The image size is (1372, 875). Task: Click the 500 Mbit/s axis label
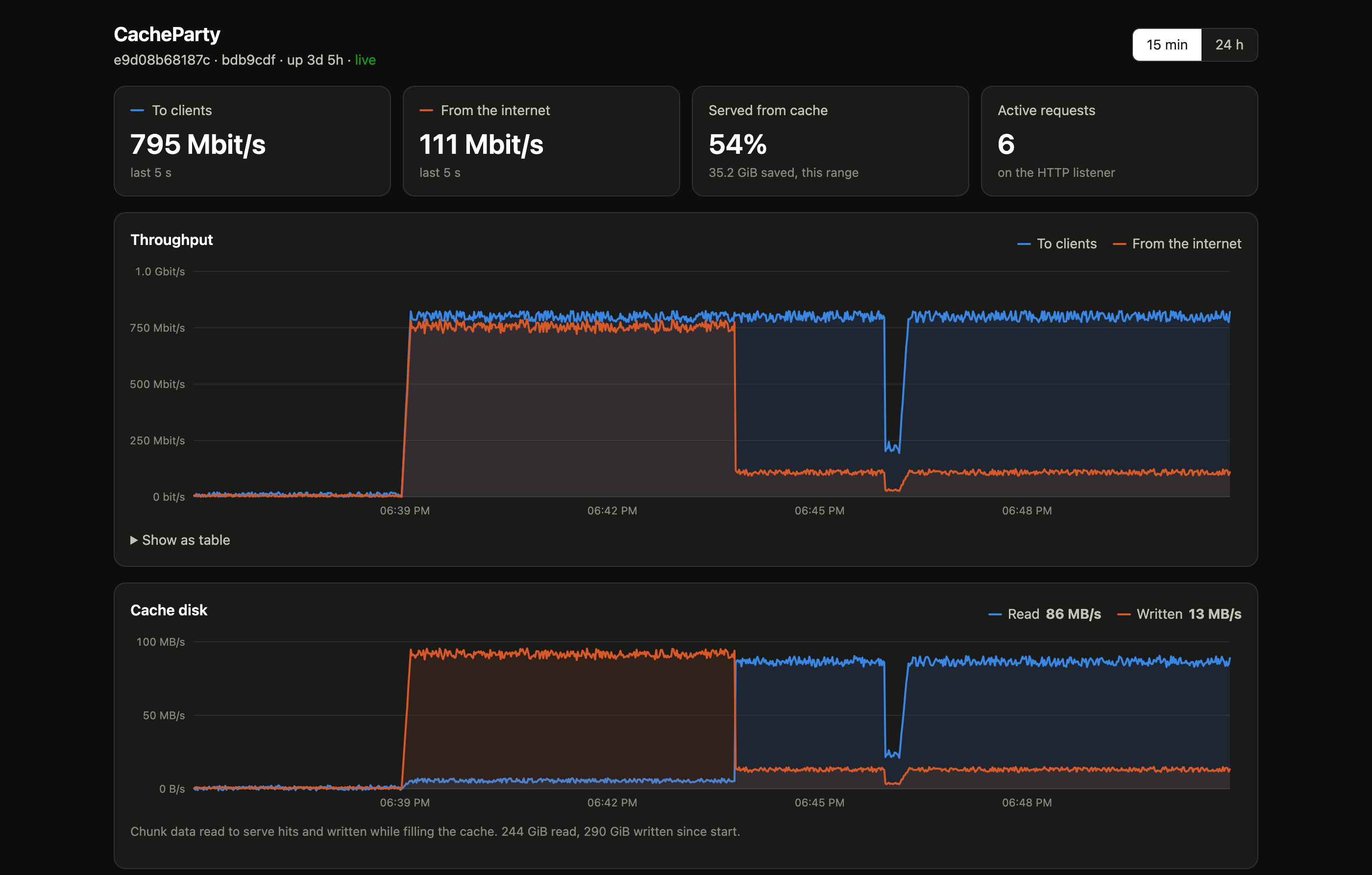pyautogui.click(x=157, y=384)
